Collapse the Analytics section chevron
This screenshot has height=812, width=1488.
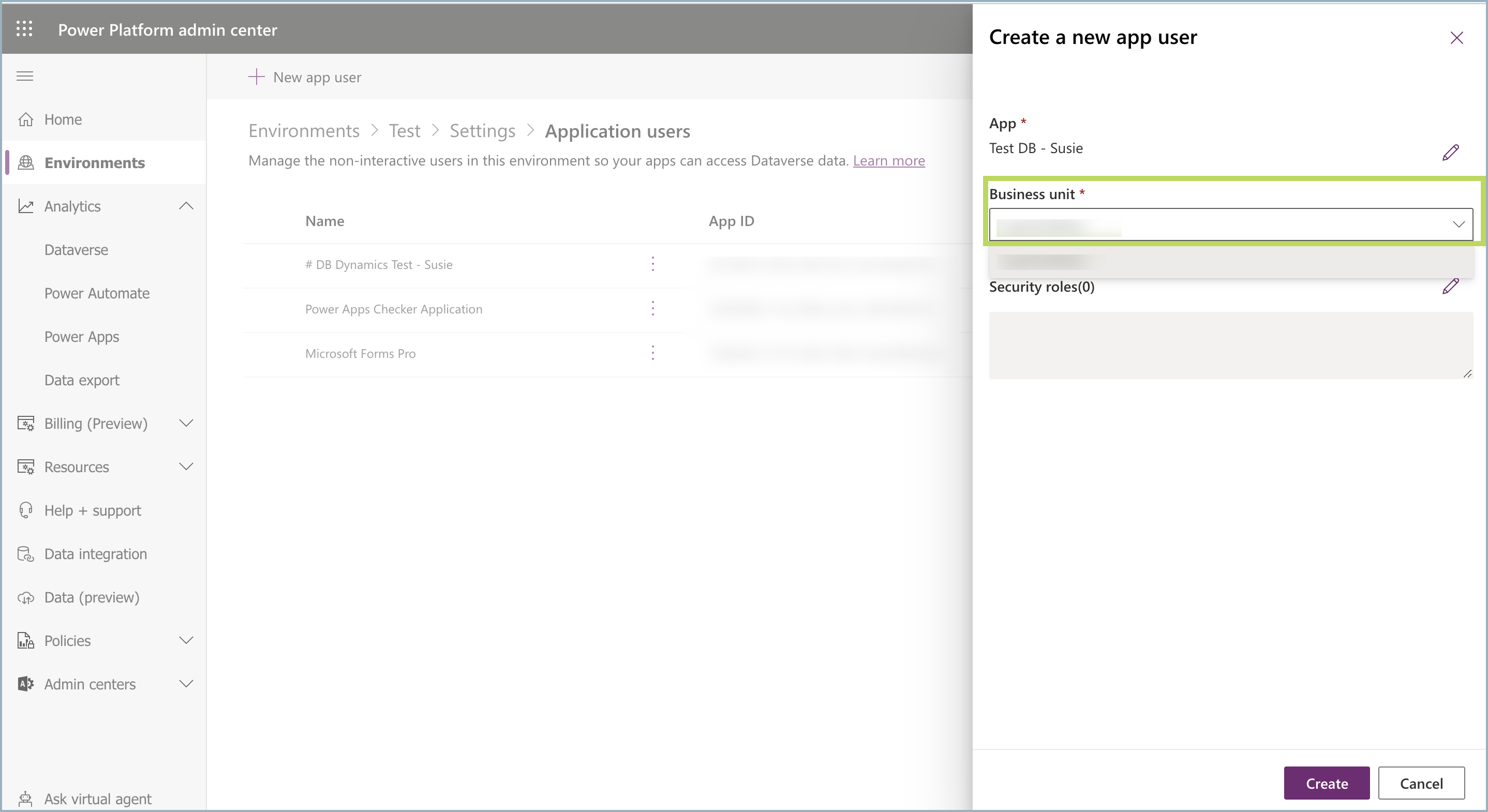(x=186, y=206)
